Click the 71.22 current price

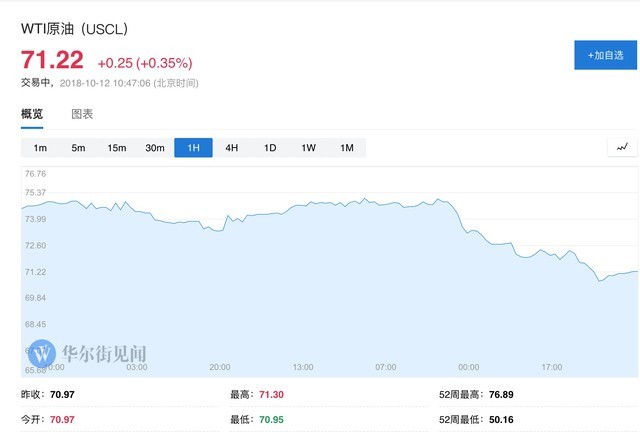(x=52, y=60)
